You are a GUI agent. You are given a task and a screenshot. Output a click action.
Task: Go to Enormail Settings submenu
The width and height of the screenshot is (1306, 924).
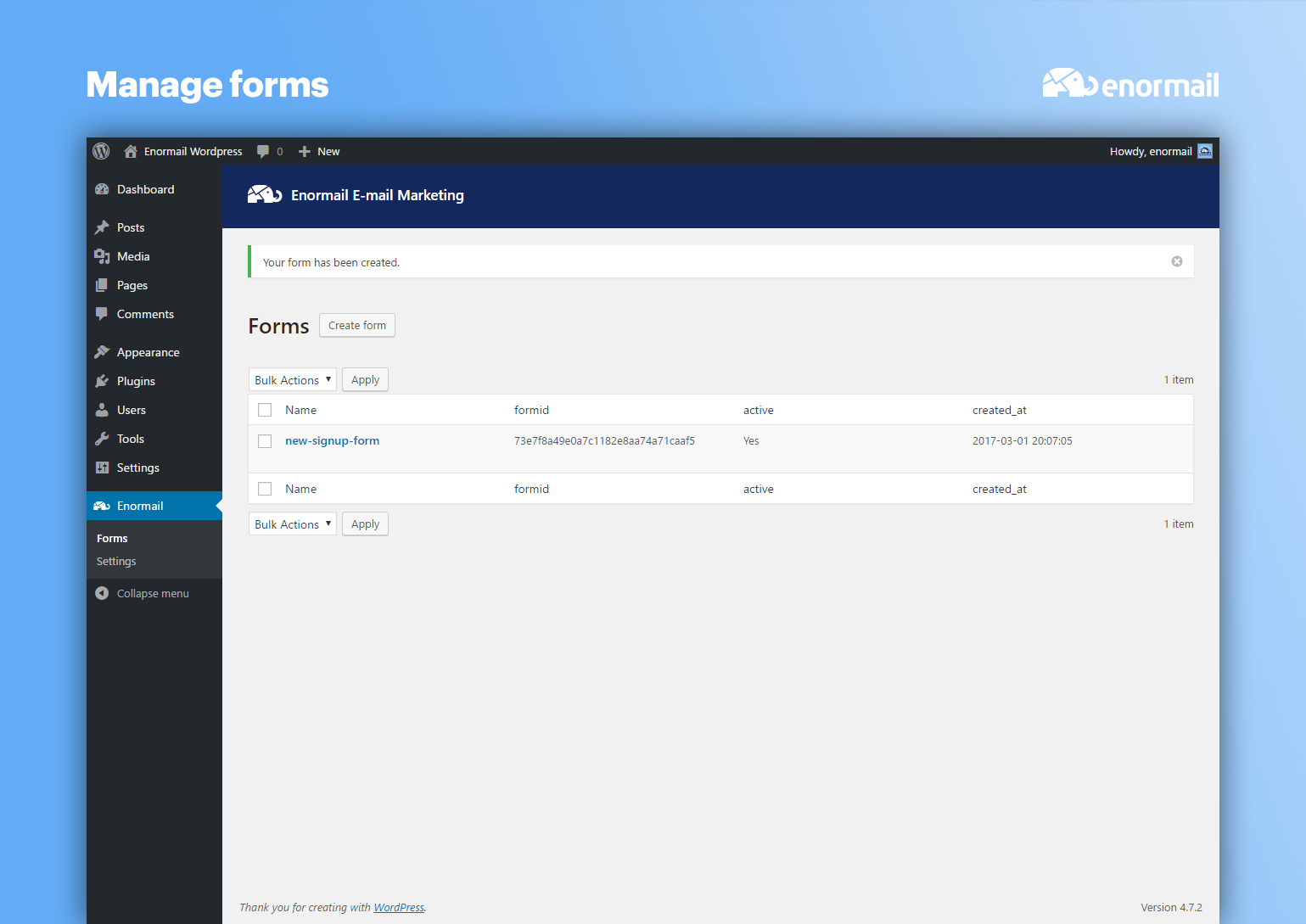(116, 562)
